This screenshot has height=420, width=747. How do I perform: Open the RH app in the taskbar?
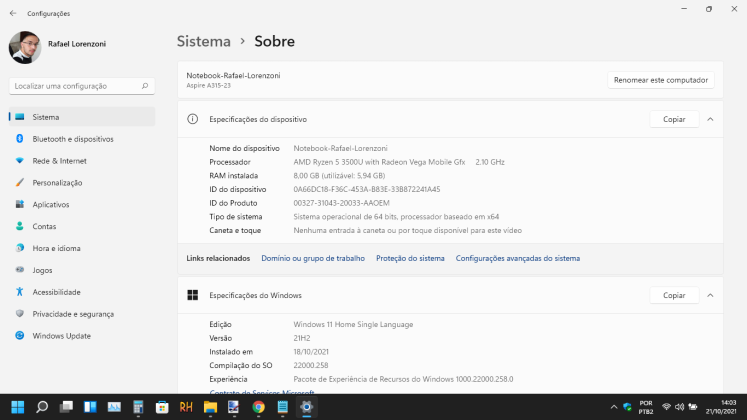pyautogui.click(x=186, y=407)
